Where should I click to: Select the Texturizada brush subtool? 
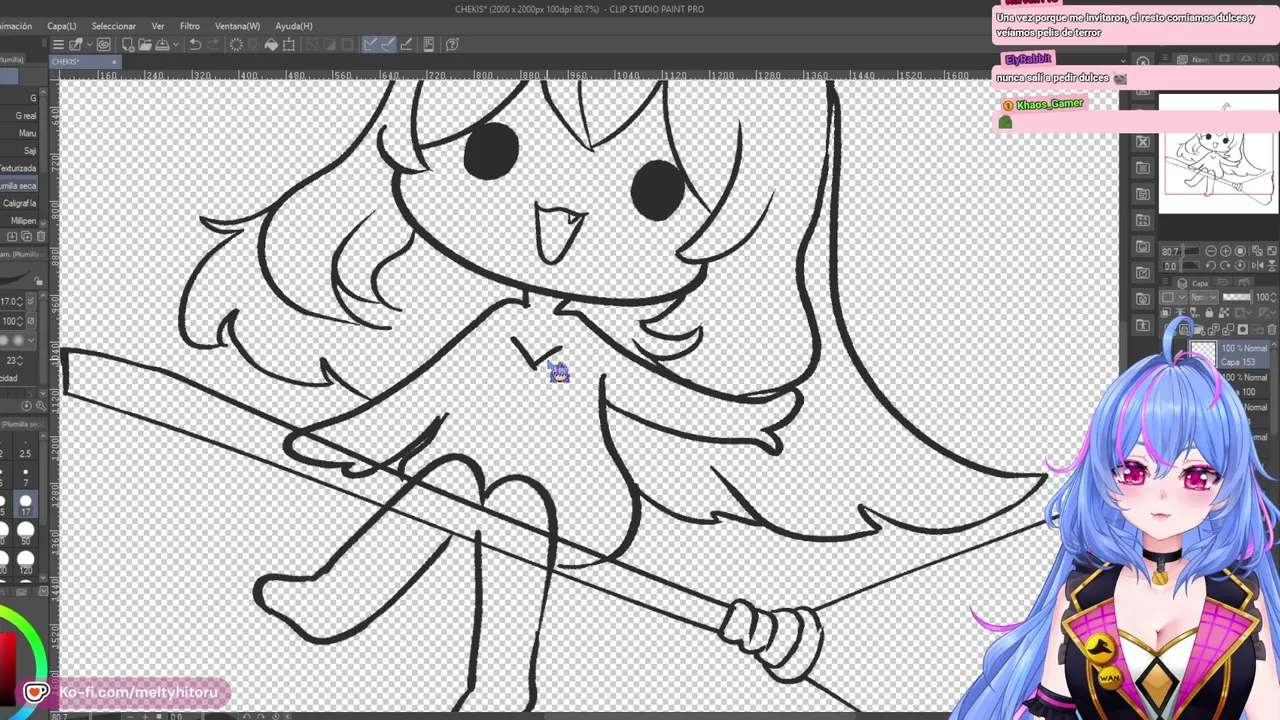click(x=20, y=168)
